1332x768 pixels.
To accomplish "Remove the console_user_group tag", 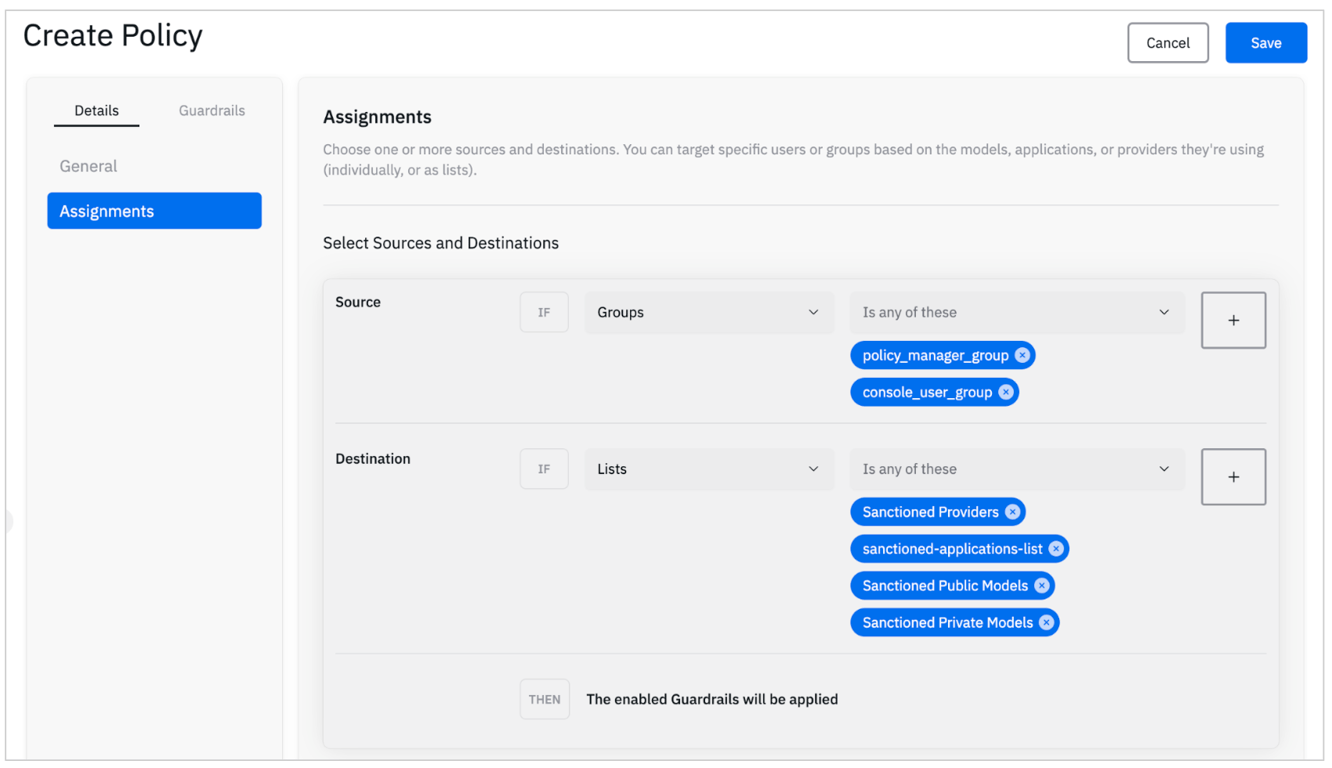I will click(1006, 392).
